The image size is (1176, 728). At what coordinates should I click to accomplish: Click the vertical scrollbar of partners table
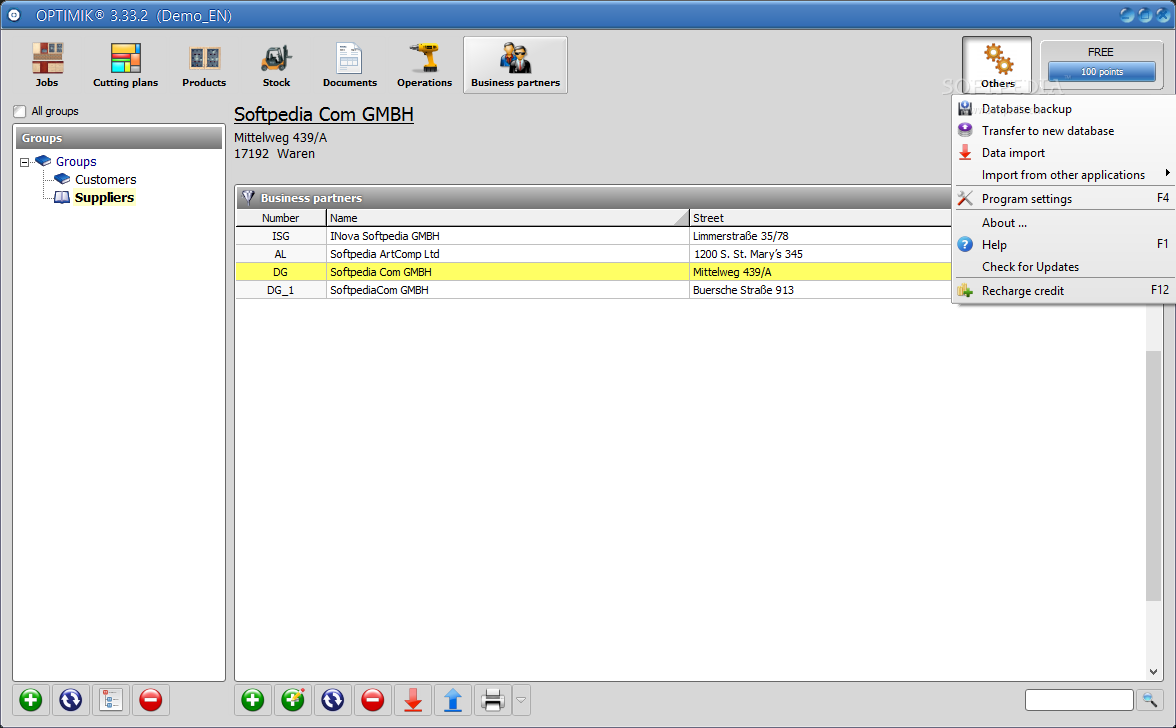[x=1154, y=475]
